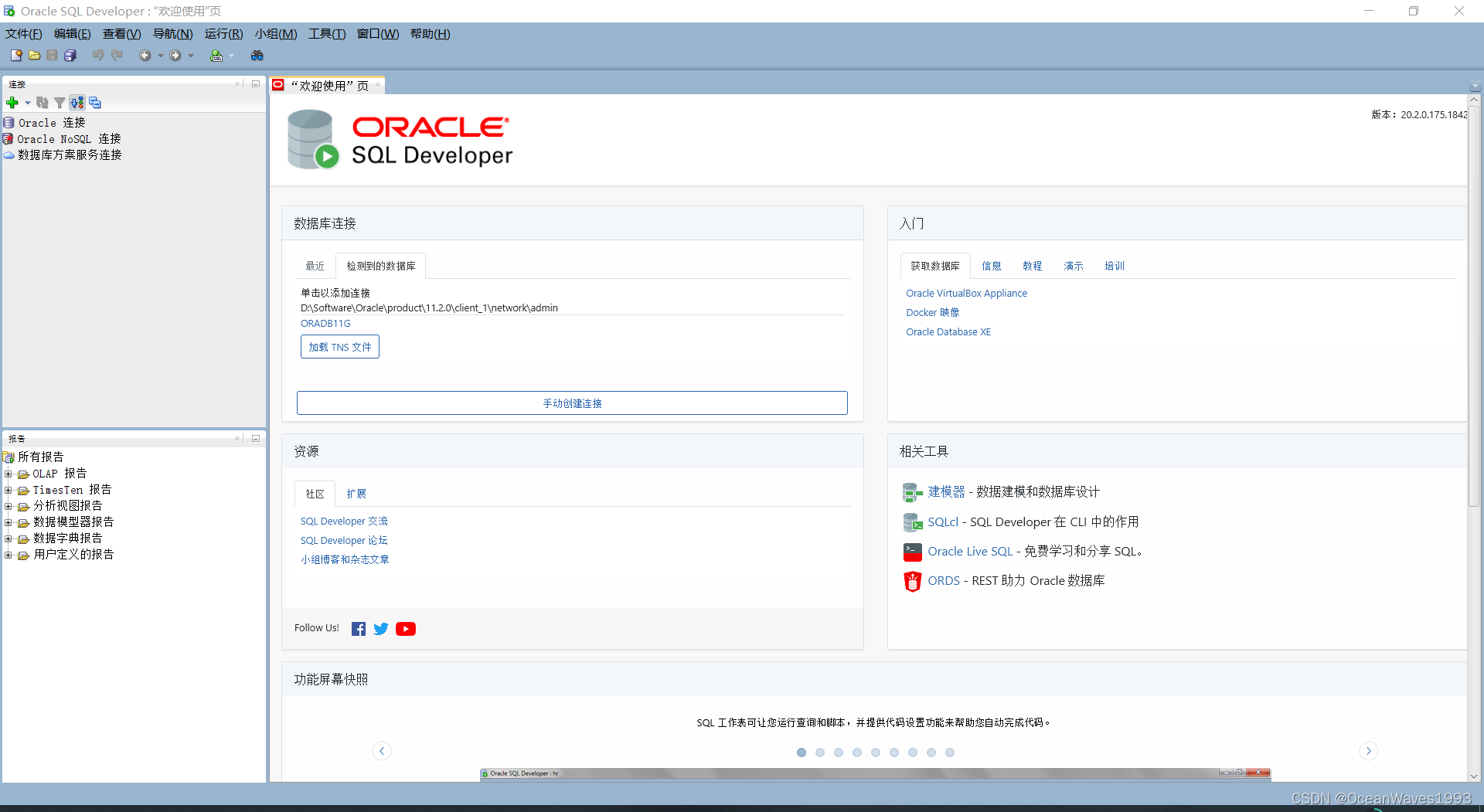Click the New file toolbar icon
1484x812 pixels.
click(x=16, y=56)
